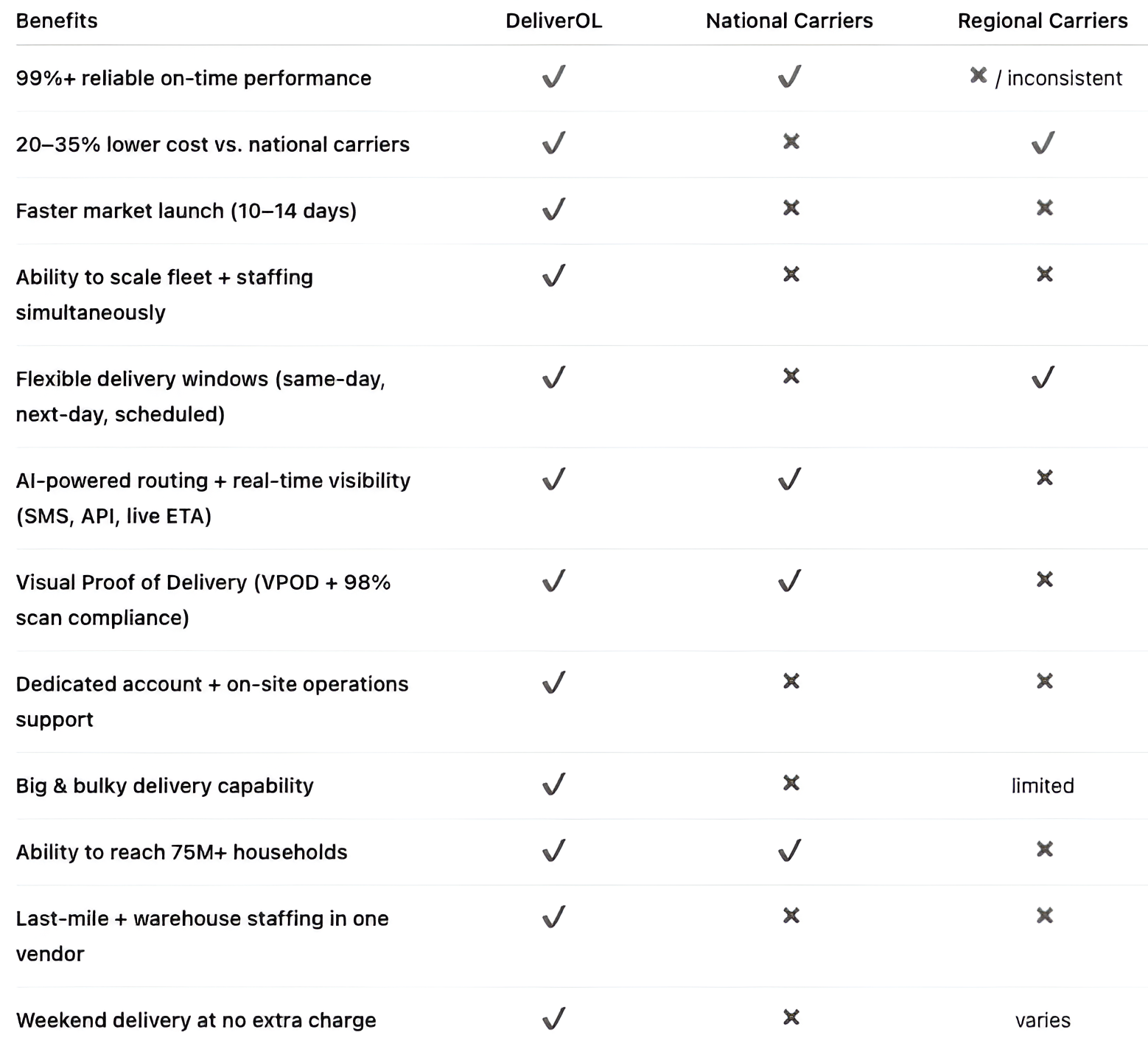The image size is (1148, 1063).
Task: Select the DeliverOL column header
Action: pyautogui.click(x=553, y=21)
